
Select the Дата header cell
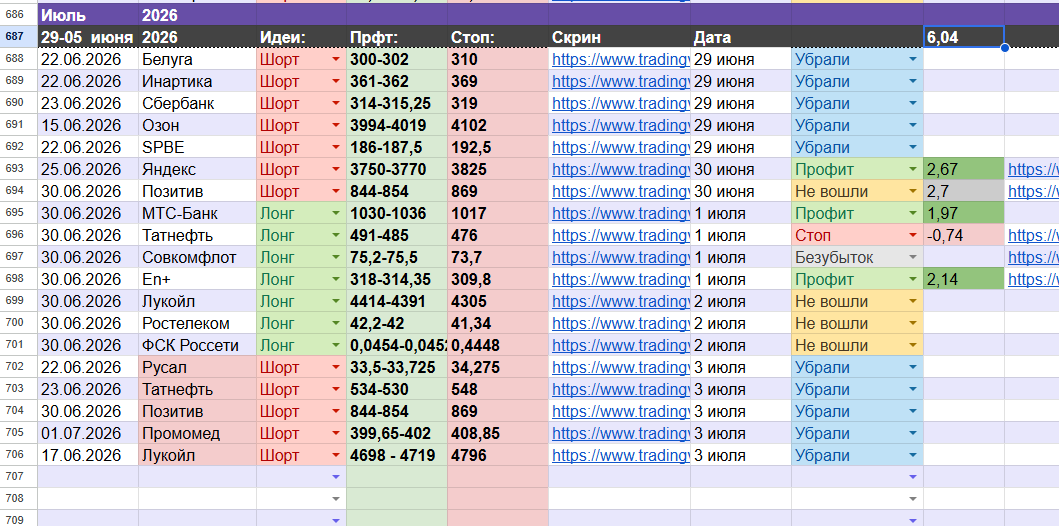pos(741,37)
